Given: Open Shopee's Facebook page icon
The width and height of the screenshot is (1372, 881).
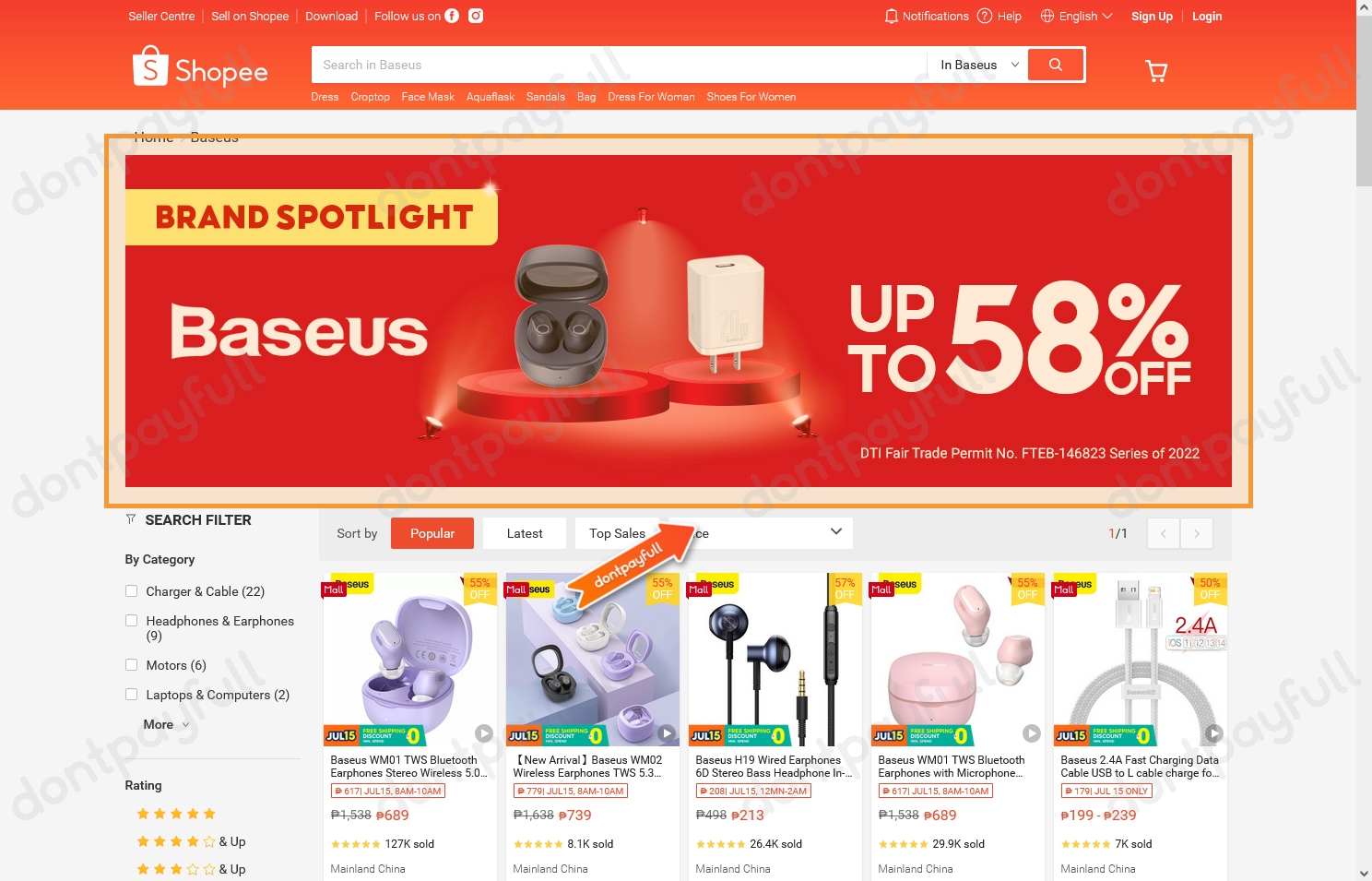Looking at the screenshot, I should (x=452, y=16).
